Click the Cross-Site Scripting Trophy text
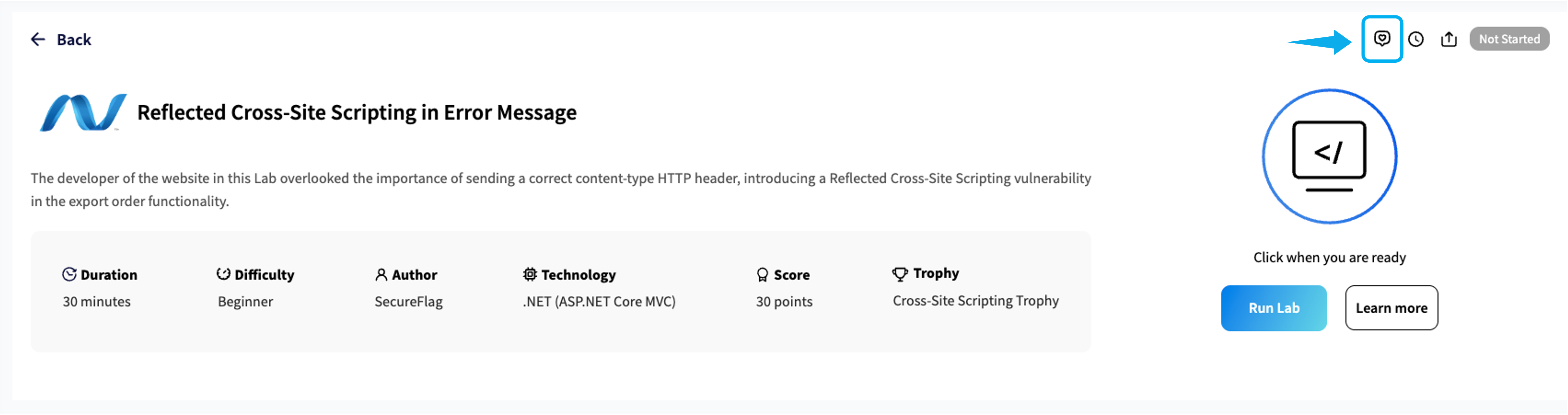 tap(976, 301)
